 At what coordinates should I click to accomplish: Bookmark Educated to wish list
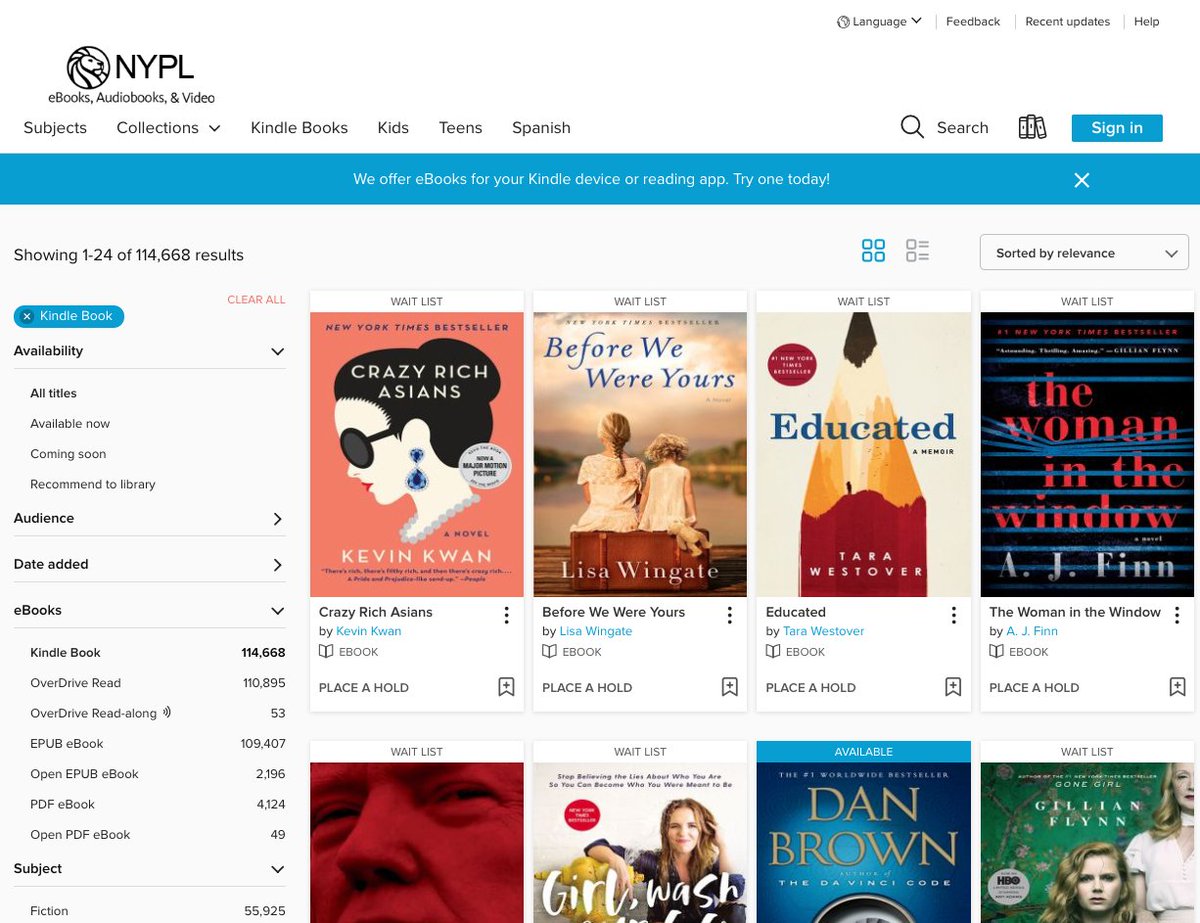coord(953,687)
